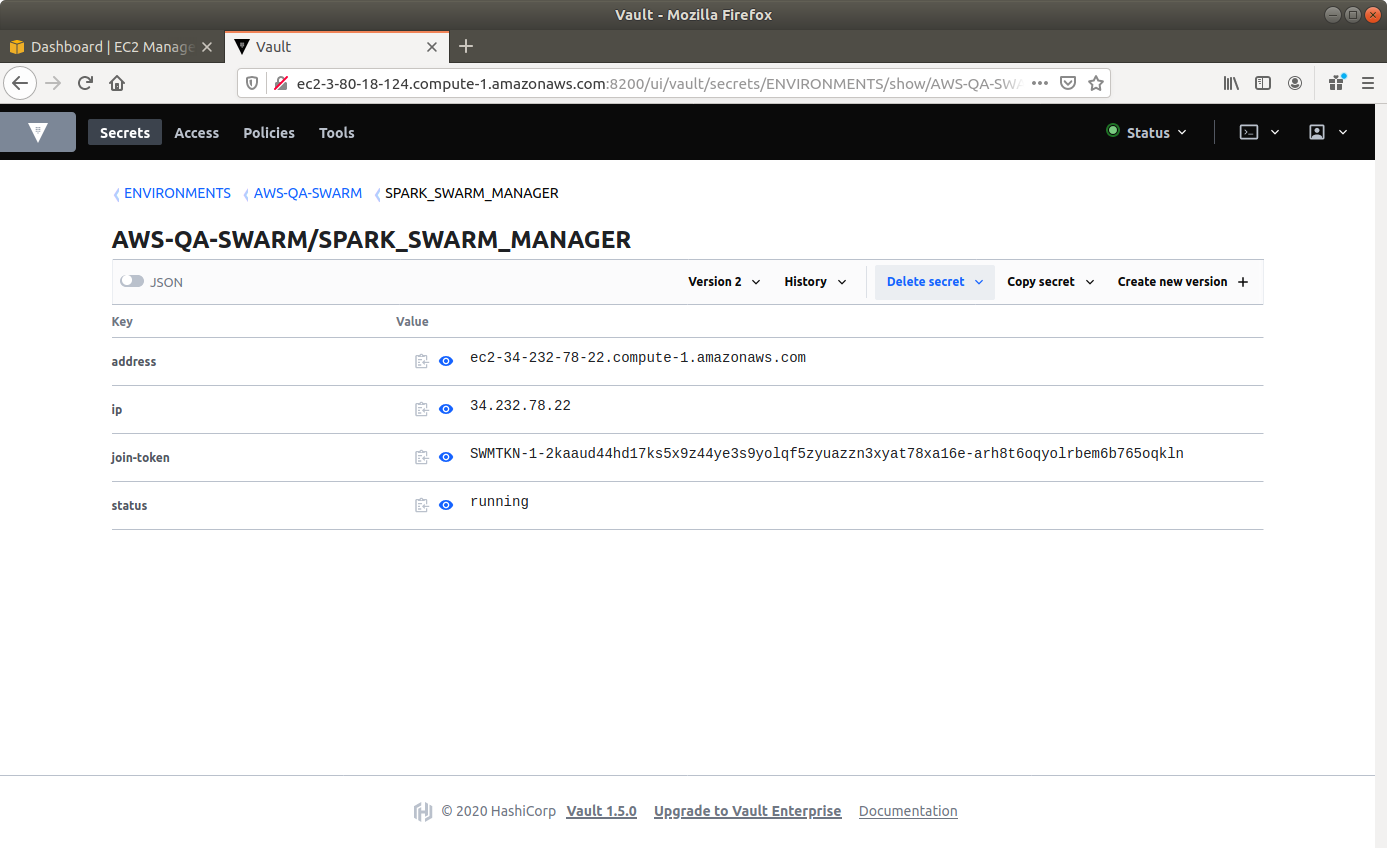Click the URL address bar

point(660,83)
